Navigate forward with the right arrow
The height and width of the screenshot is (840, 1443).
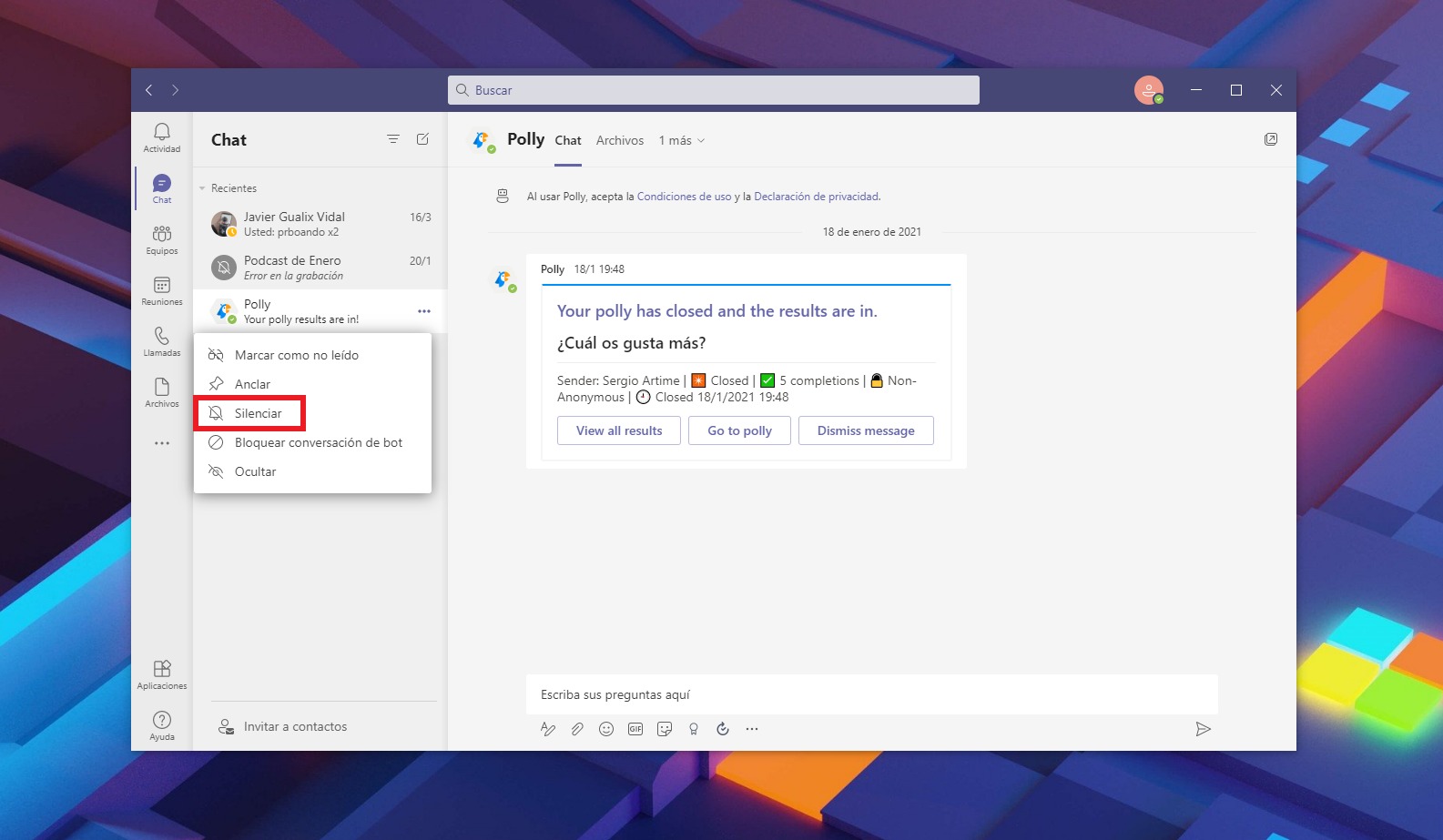(175, 90)
